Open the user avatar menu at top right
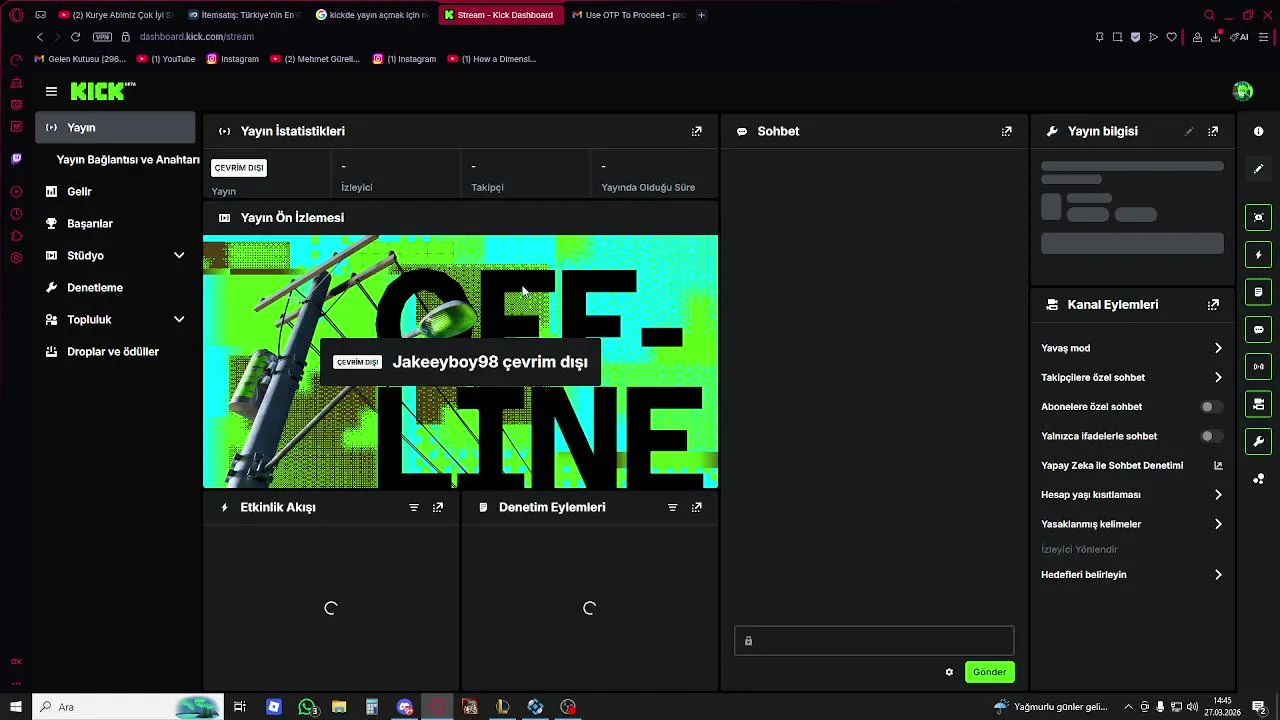Image resolution: width=1280 pixels, height=720 pixels. (x=1243, y=91)
